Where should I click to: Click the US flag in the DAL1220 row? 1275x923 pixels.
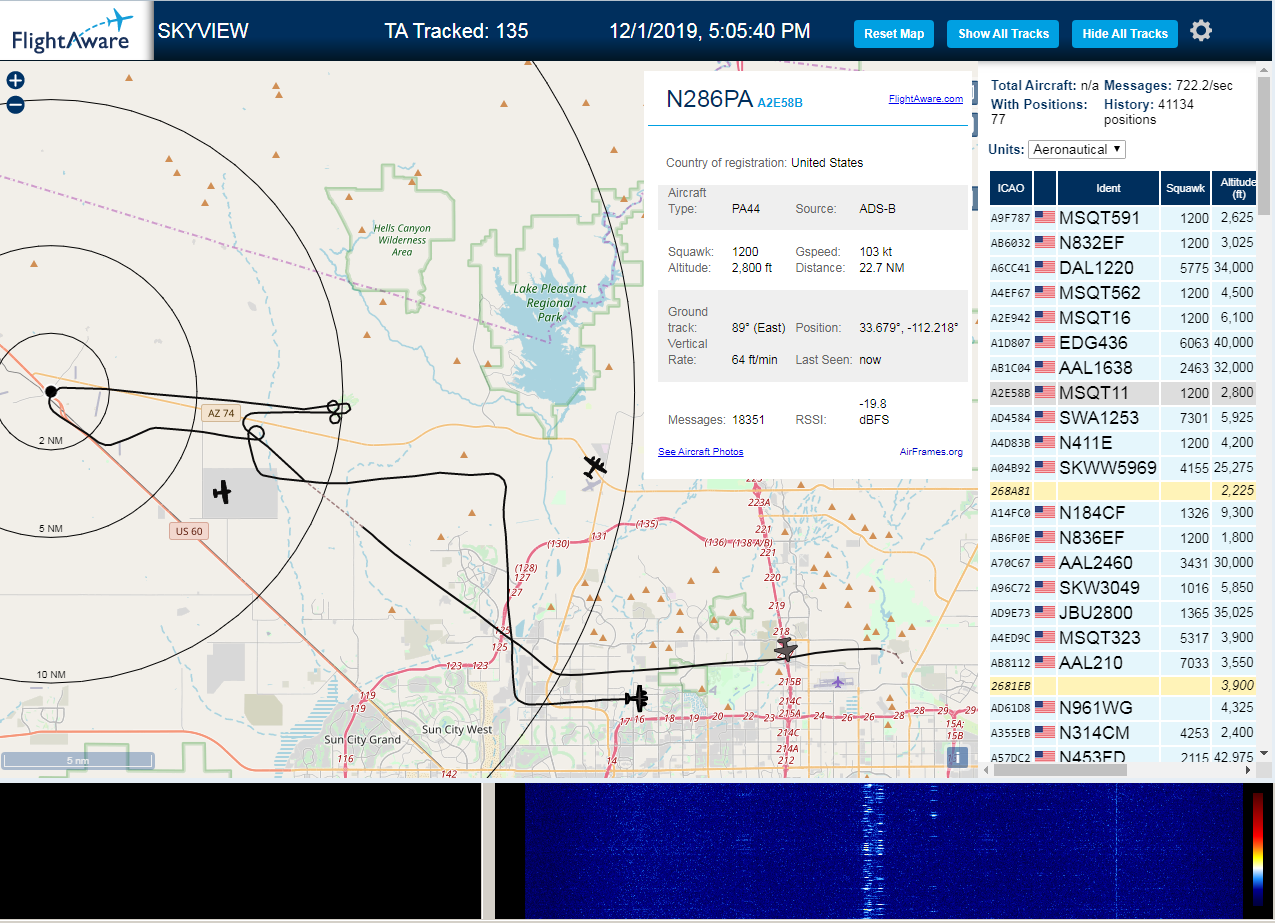[x=1045, y=267]
